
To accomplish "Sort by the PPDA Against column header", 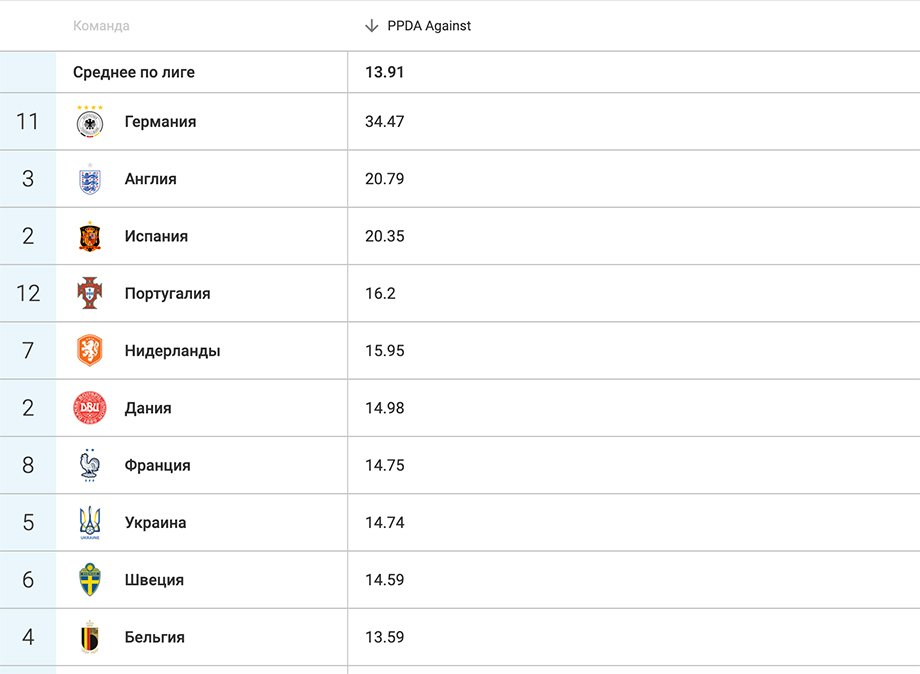I will 429,26.
